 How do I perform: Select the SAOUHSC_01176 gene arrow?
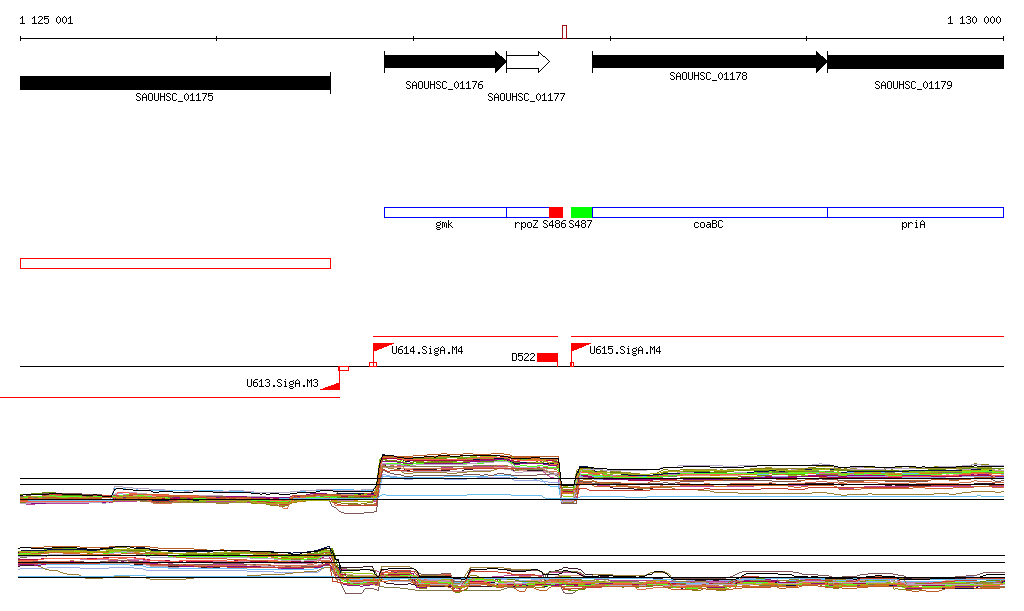click(445, 62)
